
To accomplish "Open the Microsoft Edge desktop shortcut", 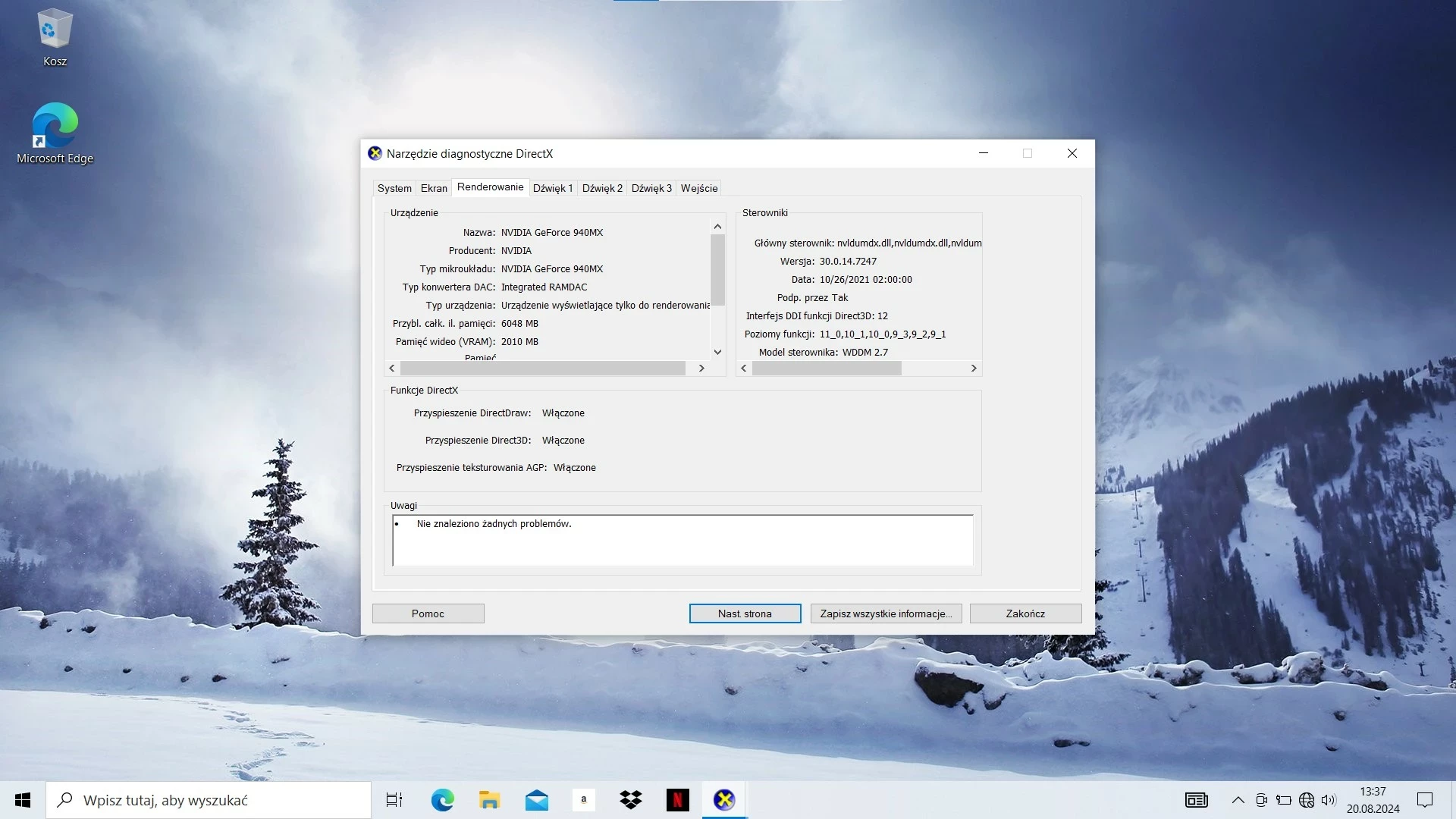I will [55, 133].
